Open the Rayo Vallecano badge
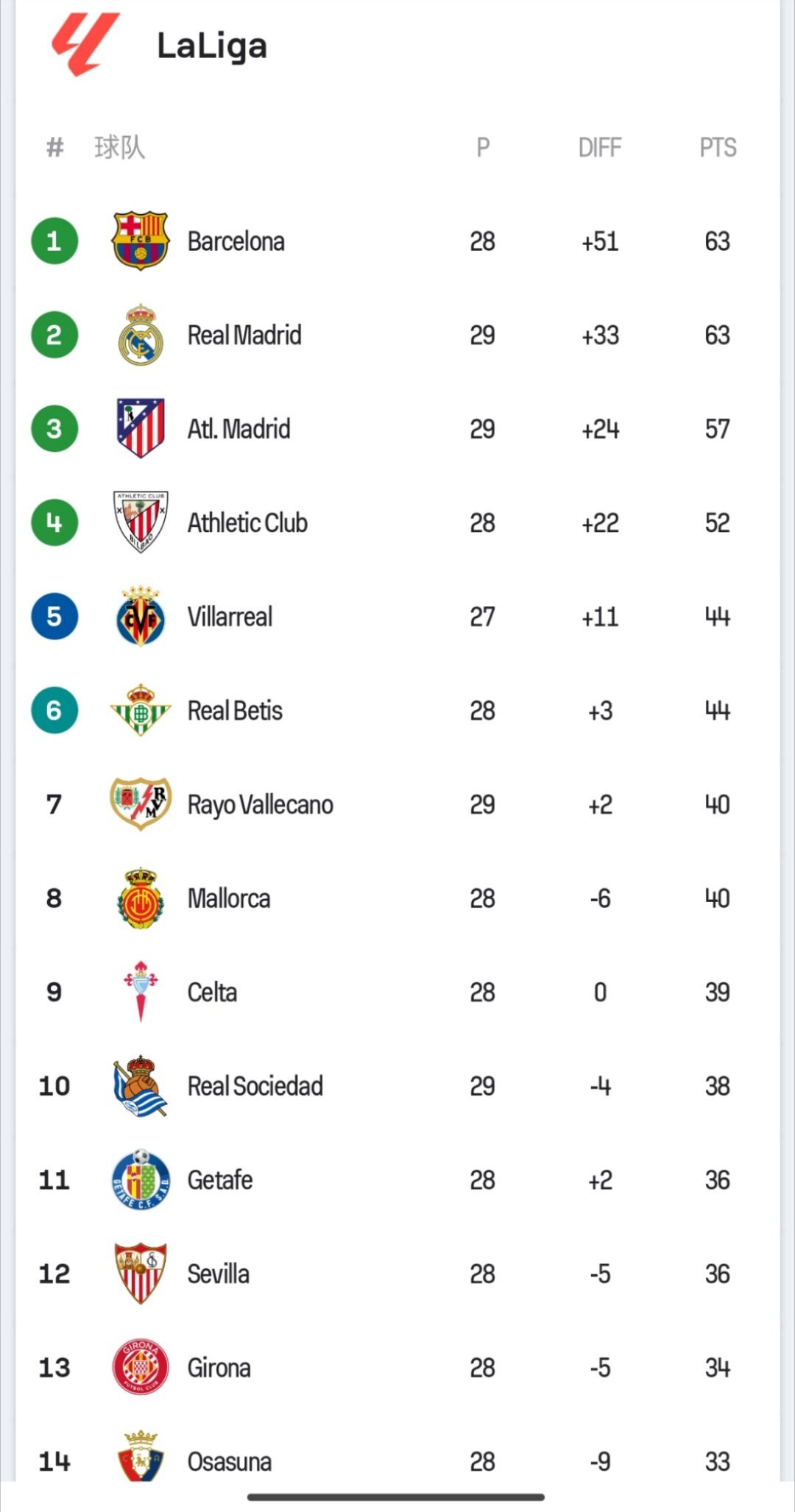The image size is (795, 1512). (140, 804)
